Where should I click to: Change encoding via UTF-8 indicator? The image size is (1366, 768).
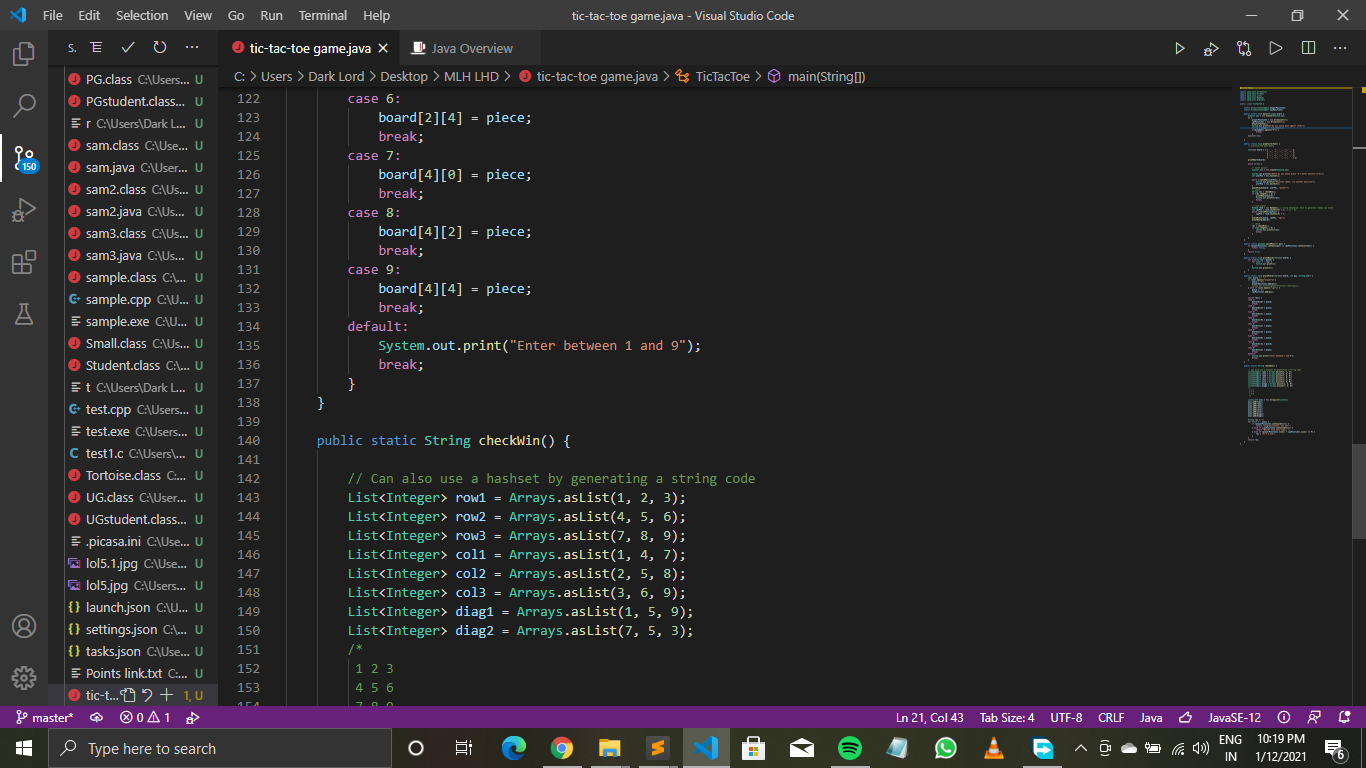1066,717
